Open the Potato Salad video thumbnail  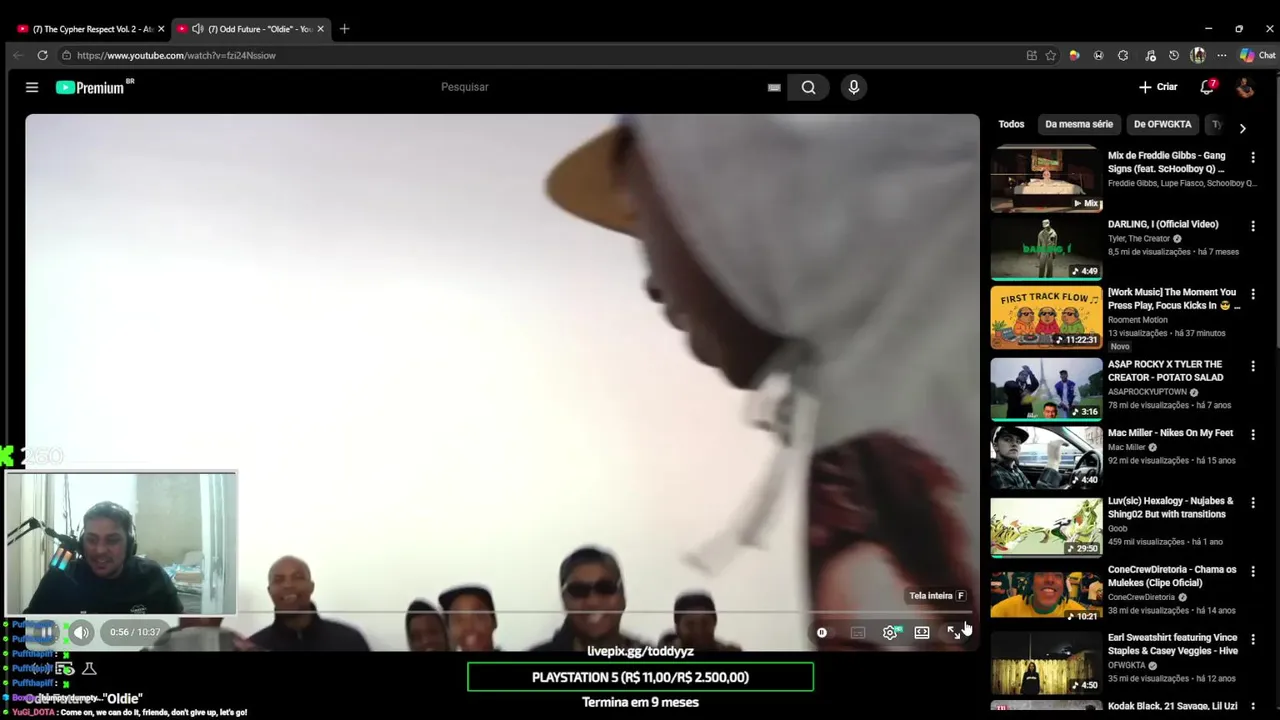pyautogui.click(x=1046, y=389)
